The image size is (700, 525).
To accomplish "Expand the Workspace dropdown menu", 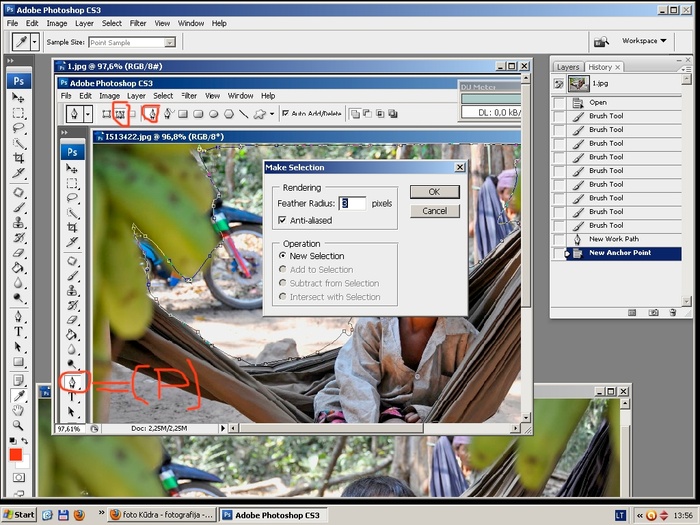I will (645, 41).
